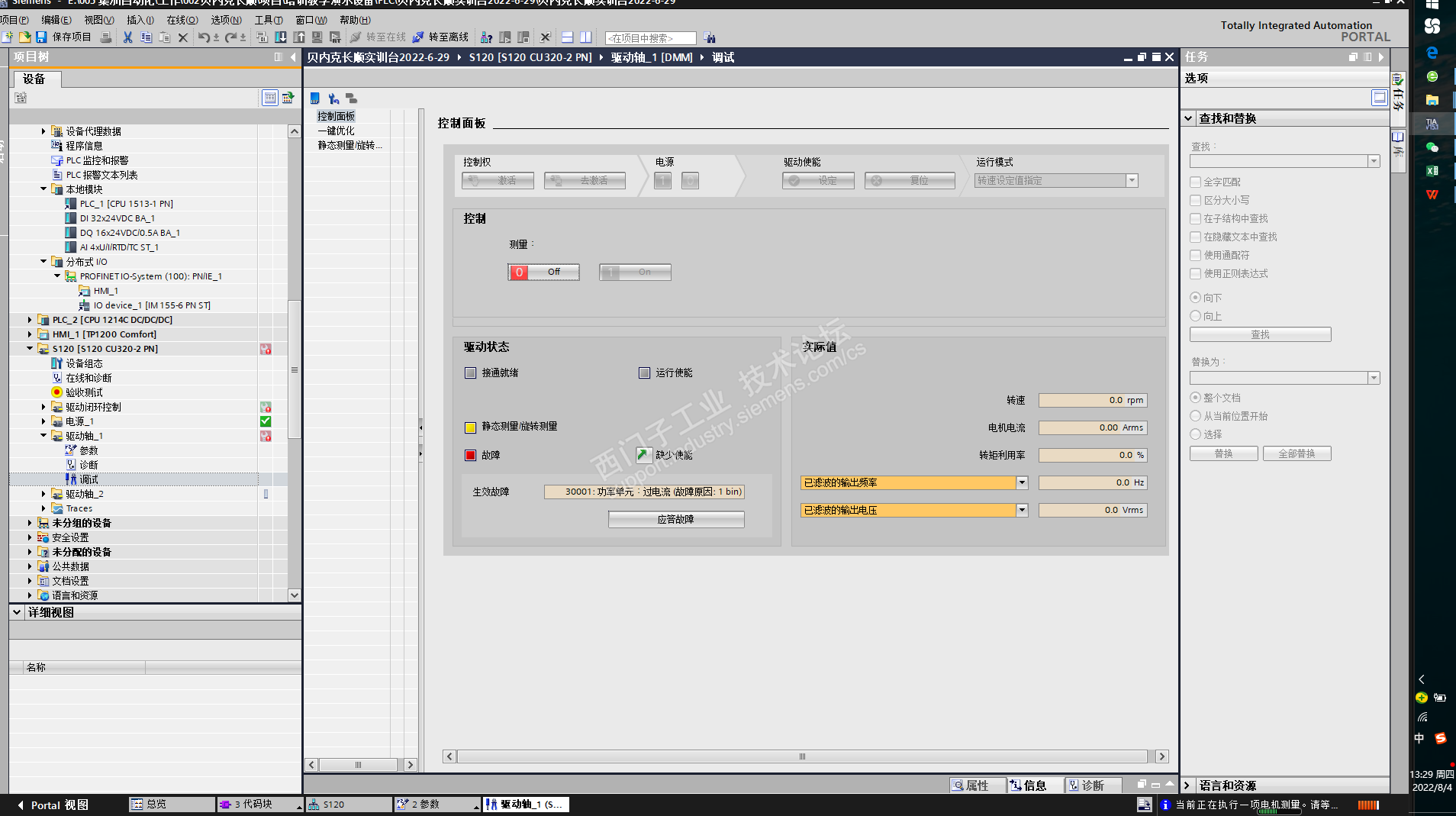Click the Portal 视图 button
Screen dimensions: 1456x816
(x=53, y=805)
